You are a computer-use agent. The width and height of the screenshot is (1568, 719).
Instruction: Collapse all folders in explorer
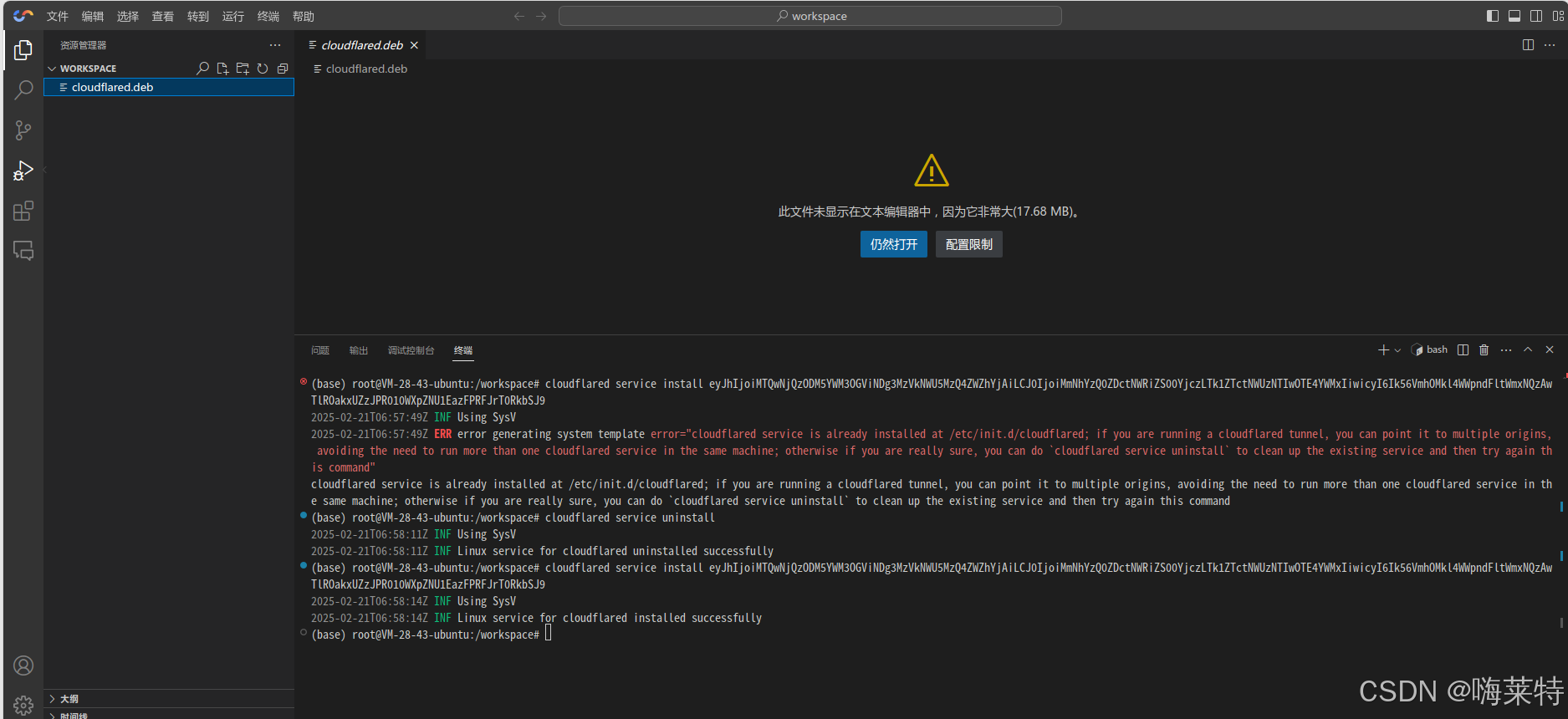[x=283, y=69]
